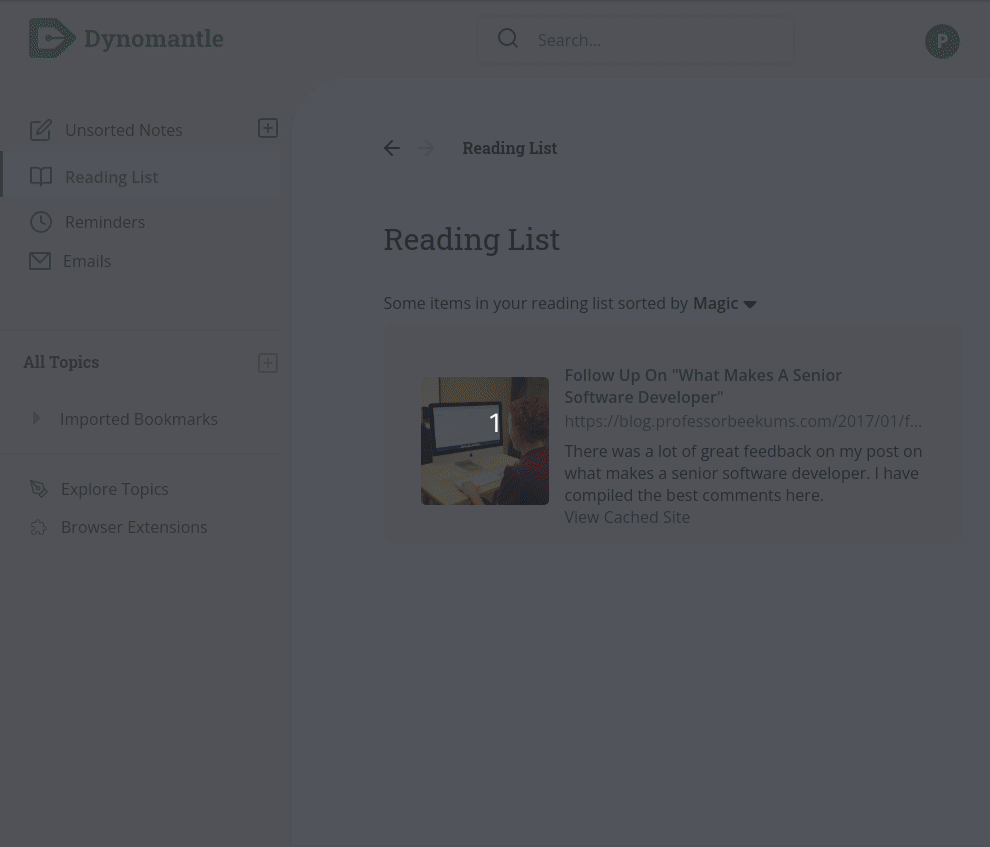990x847 pixels.
Task: Open the professorbeekums blog URL
Action: [x=742, y=421]
